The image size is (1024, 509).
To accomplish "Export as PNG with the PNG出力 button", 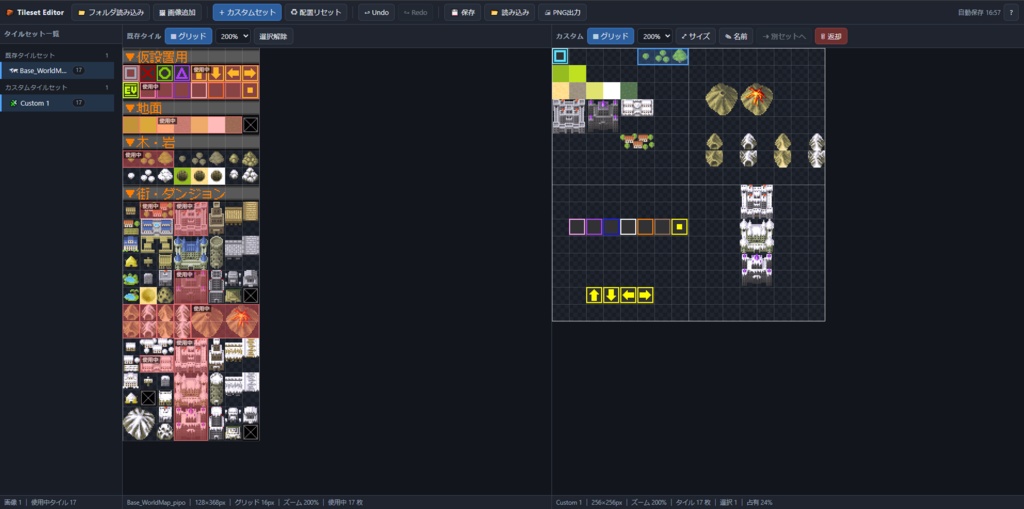I will (x=562, y=12).
